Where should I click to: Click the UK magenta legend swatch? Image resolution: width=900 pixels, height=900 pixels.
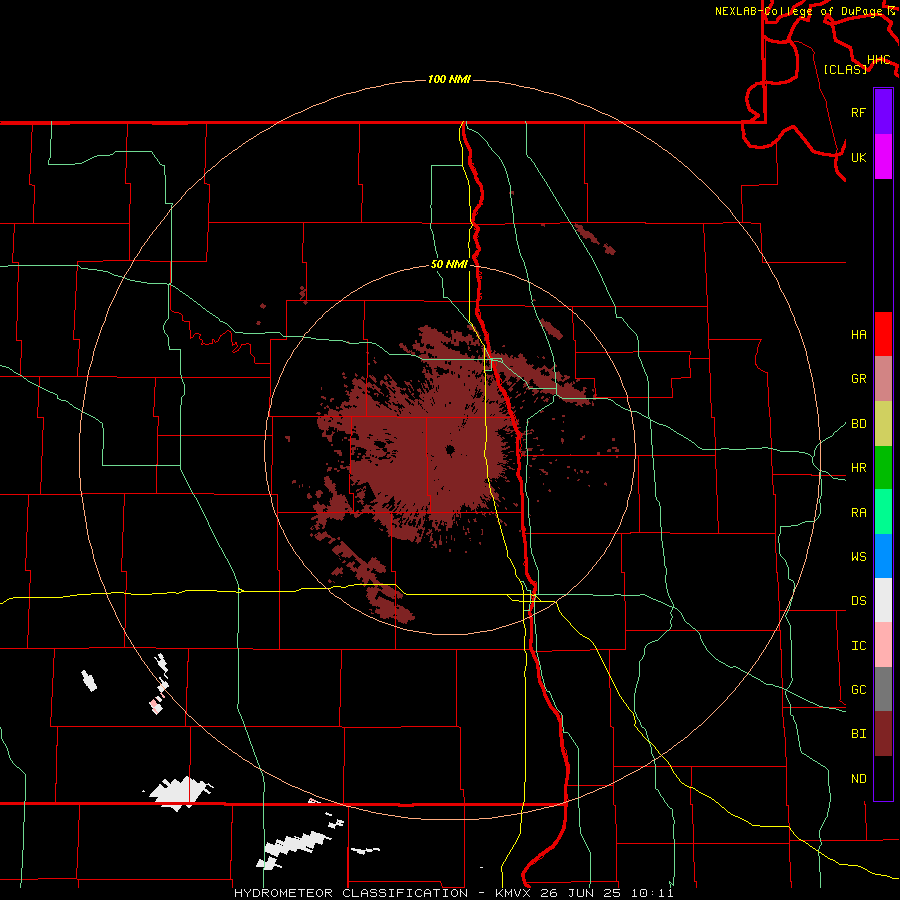pos(883,157)
